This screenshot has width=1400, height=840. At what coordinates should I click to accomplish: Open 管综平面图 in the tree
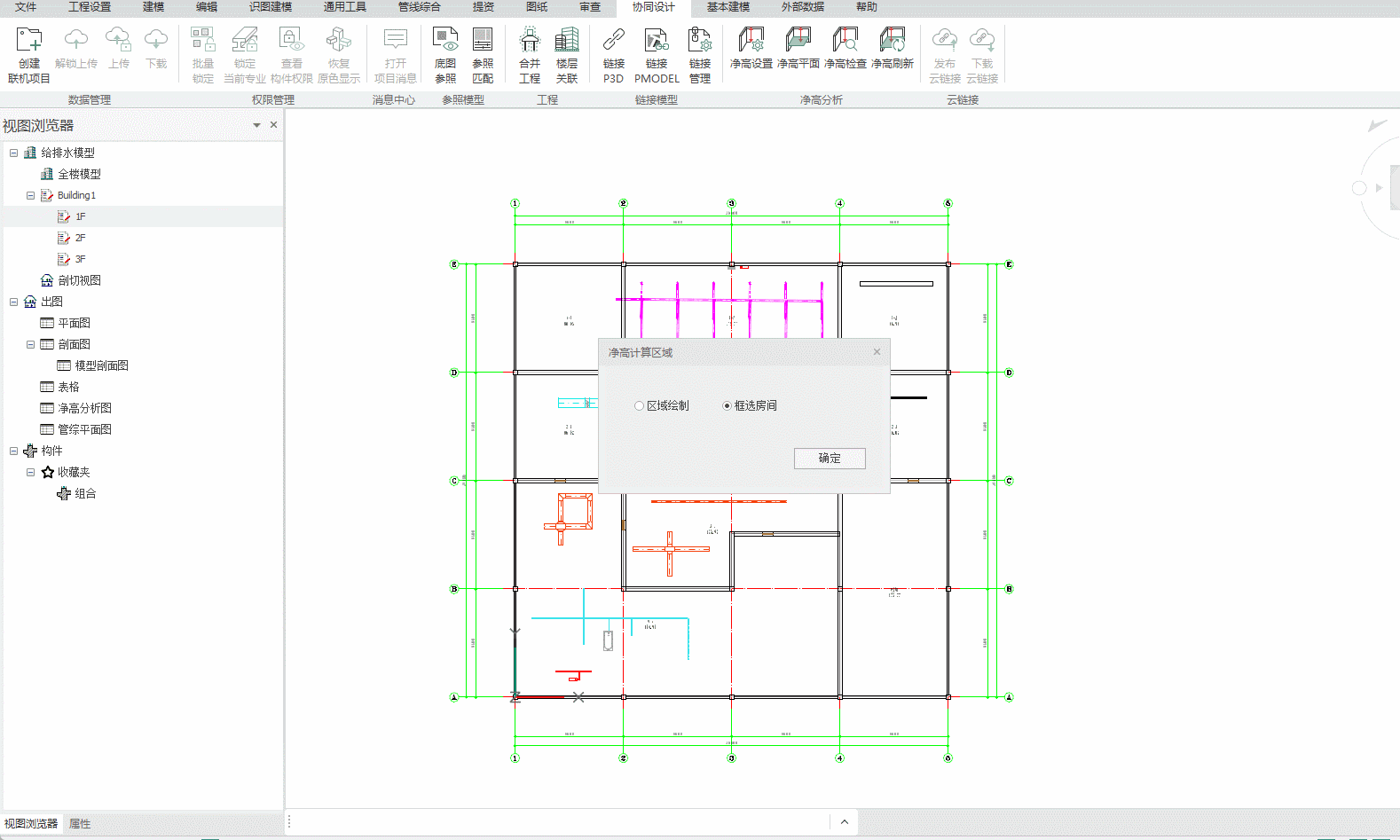84,429
